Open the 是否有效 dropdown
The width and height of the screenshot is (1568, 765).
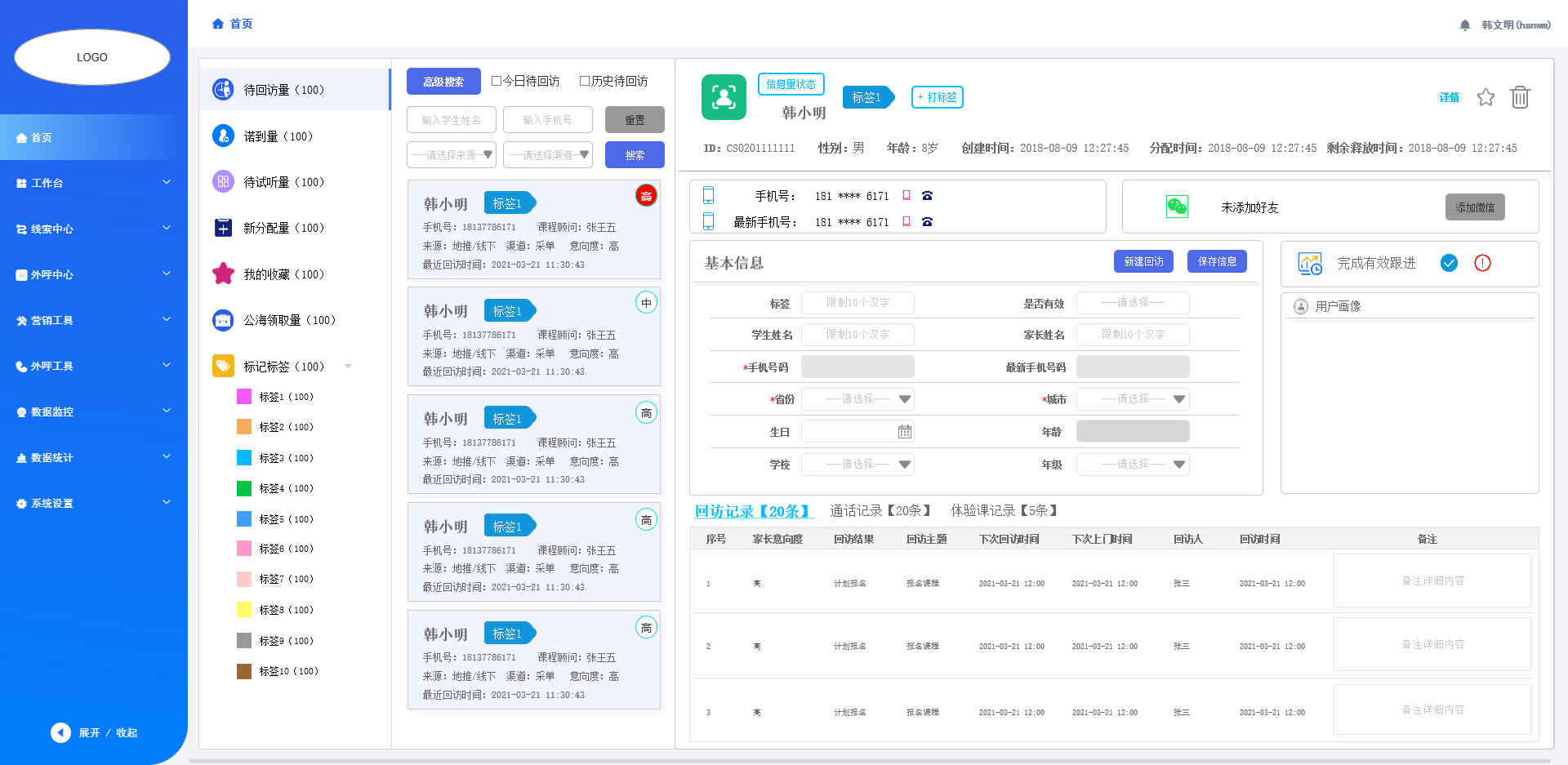tap(1133, 303)
